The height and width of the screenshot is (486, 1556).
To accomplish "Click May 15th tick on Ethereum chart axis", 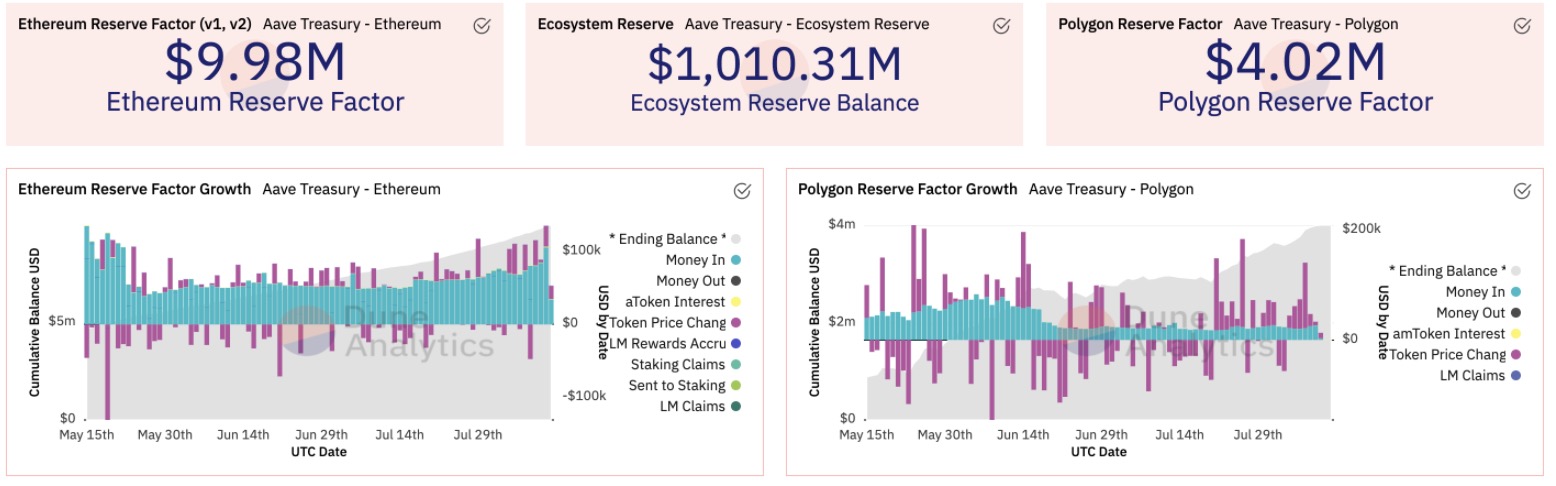I will tap(87, 435).
